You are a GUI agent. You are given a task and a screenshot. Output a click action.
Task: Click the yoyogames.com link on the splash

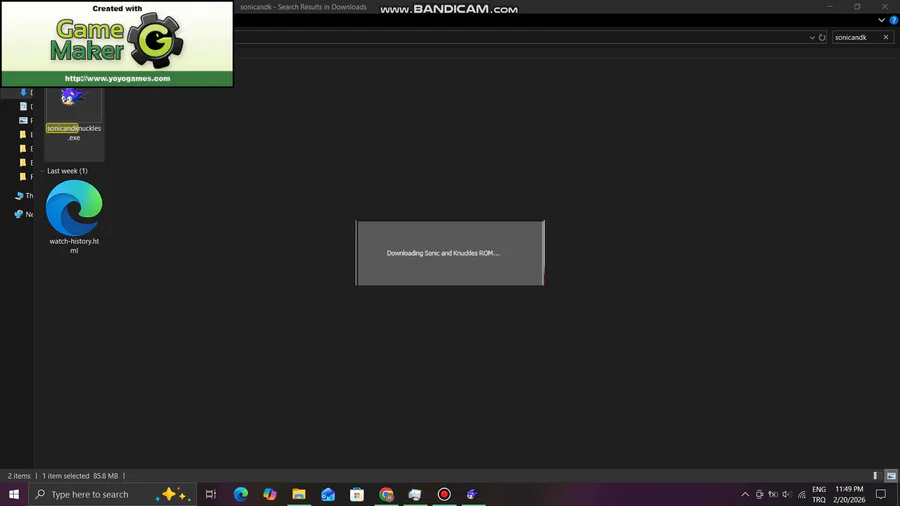pyautogui.click(x=117, y=79)
